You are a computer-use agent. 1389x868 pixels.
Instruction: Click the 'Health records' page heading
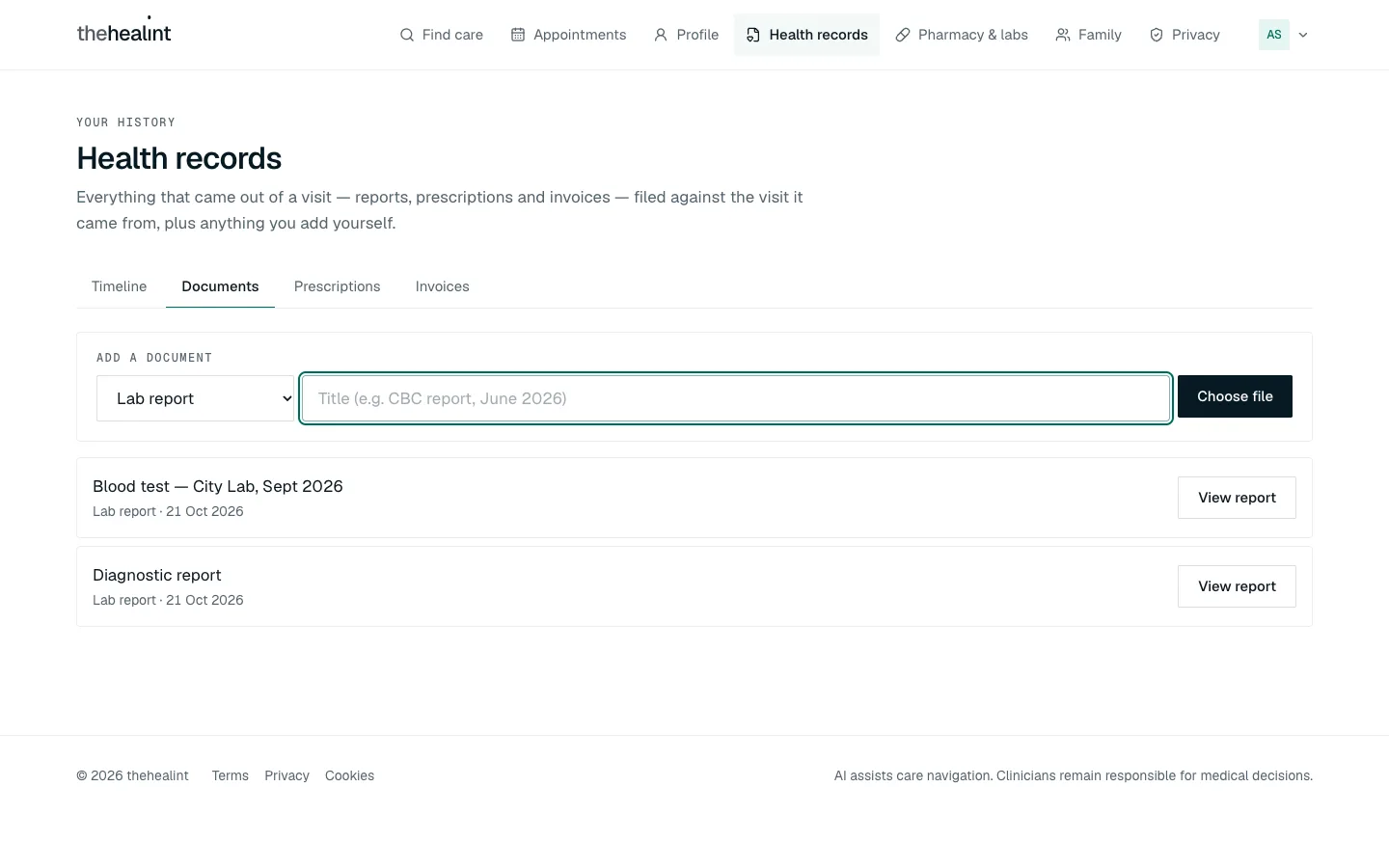179,158
